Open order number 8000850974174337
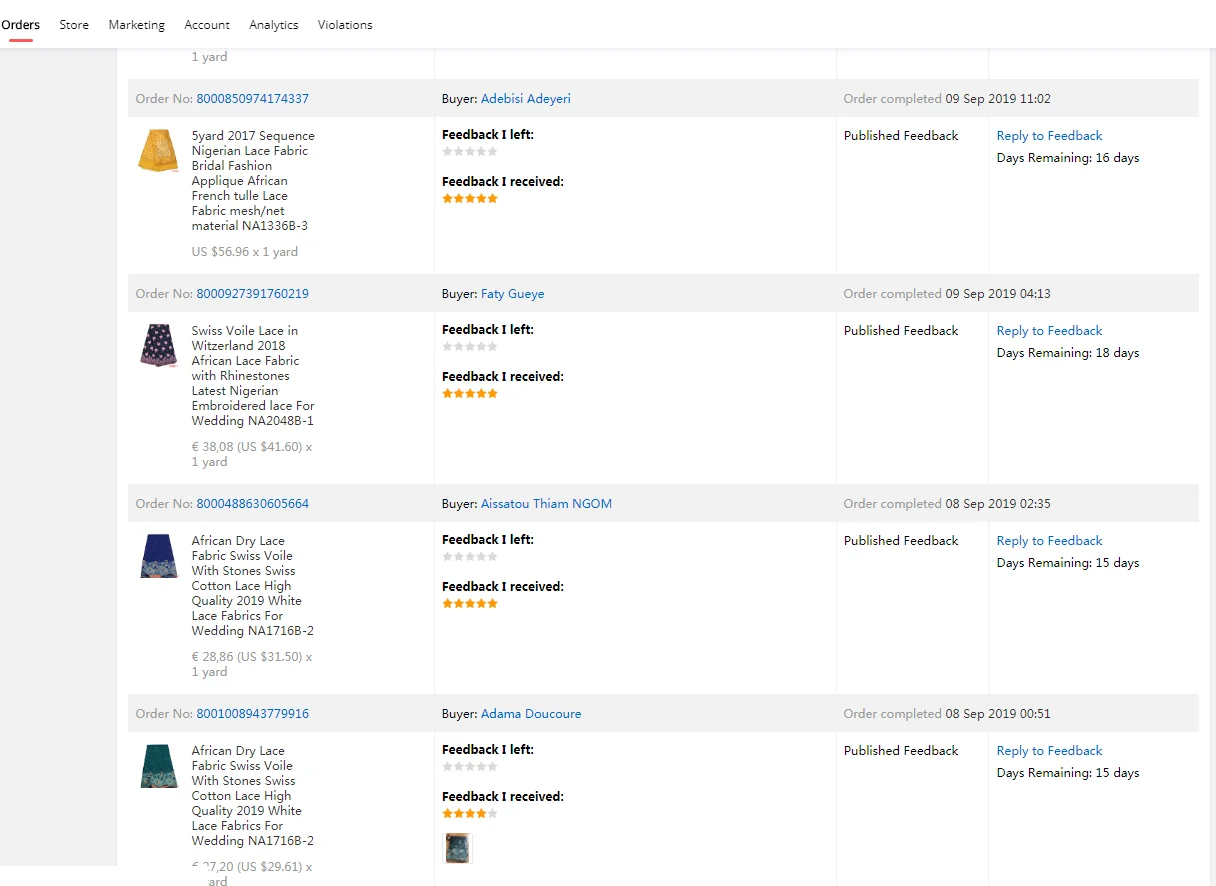 tap(252, 99)
